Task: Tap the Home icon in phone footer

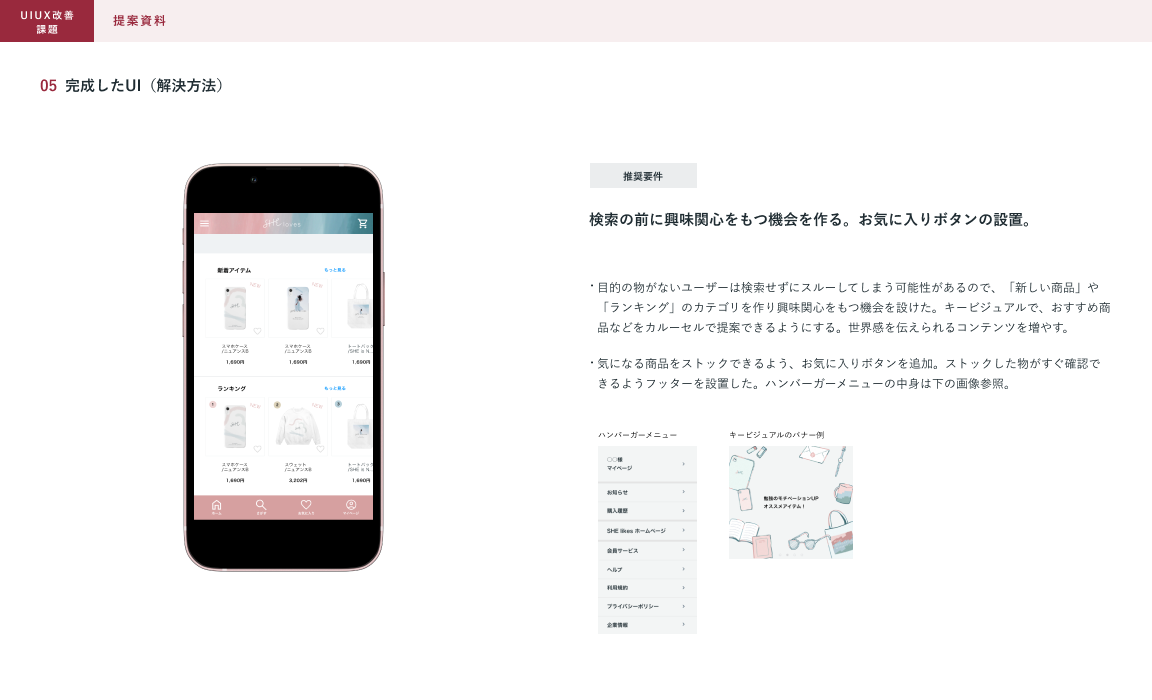Action: click(x=216, y=506)
